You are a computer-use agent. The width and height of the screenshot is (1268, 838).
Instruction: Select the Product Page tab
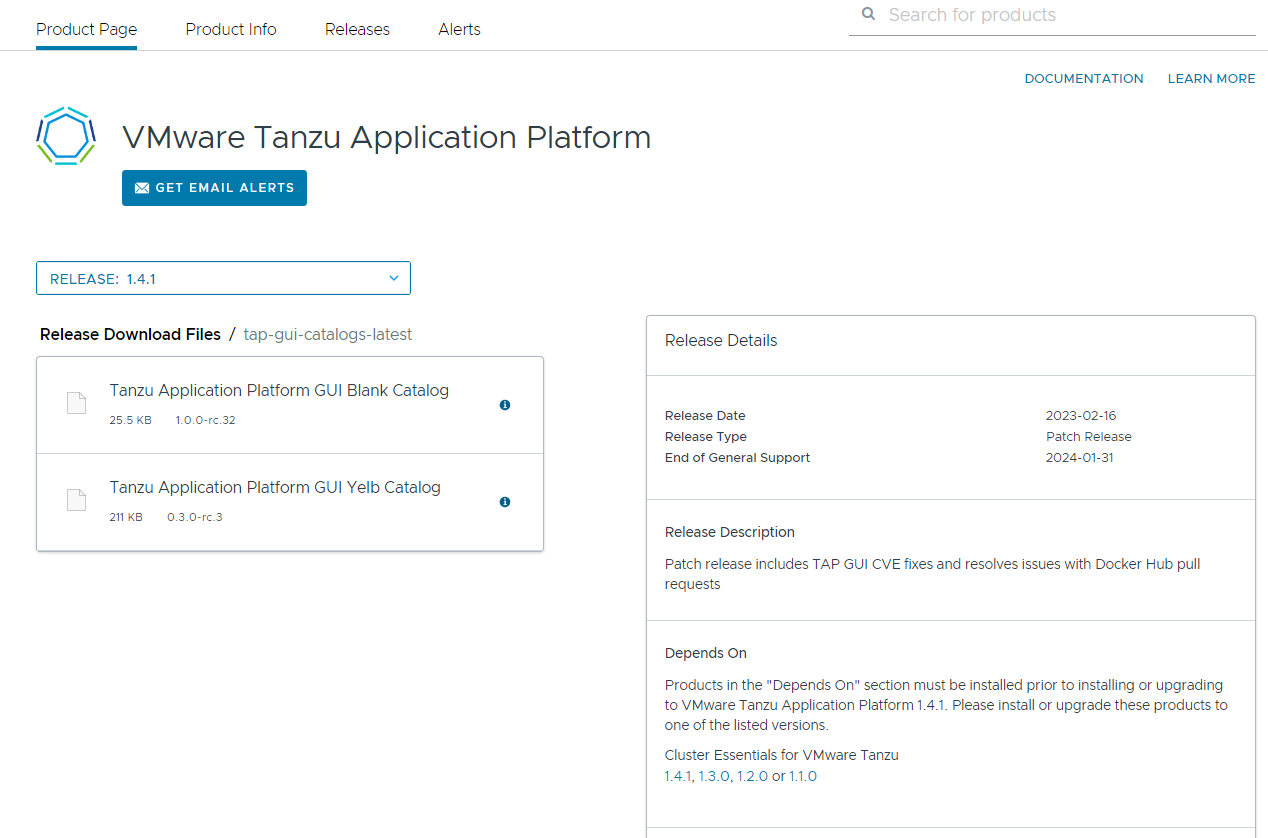tap(86, 29)
